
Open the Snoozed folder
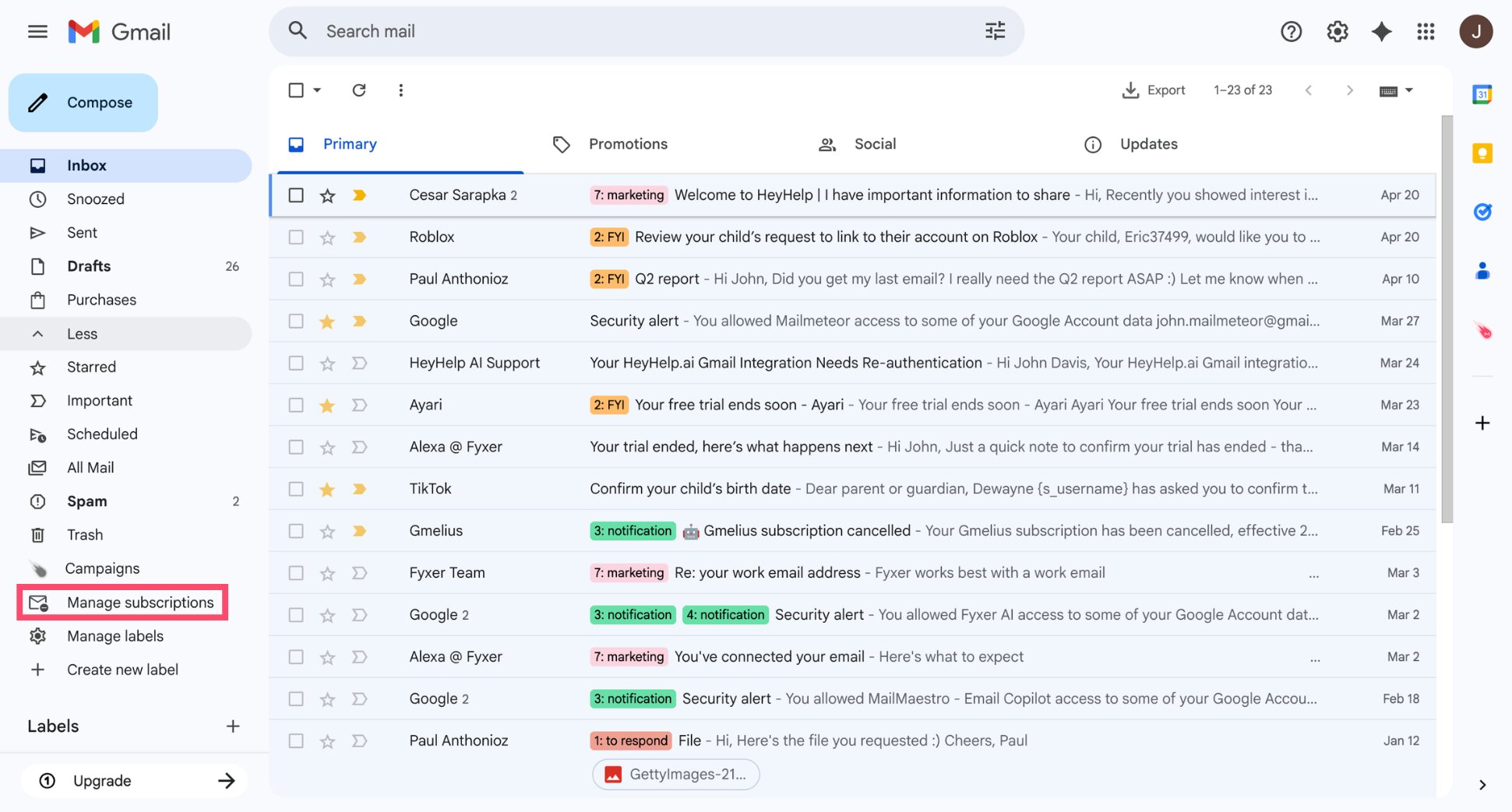125,199
